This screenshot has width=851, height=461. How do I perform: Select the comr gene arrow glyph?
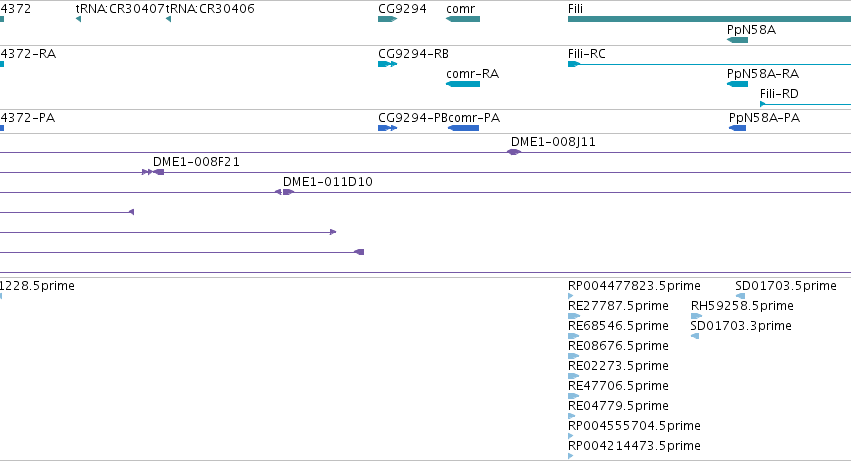pos(463,19)
